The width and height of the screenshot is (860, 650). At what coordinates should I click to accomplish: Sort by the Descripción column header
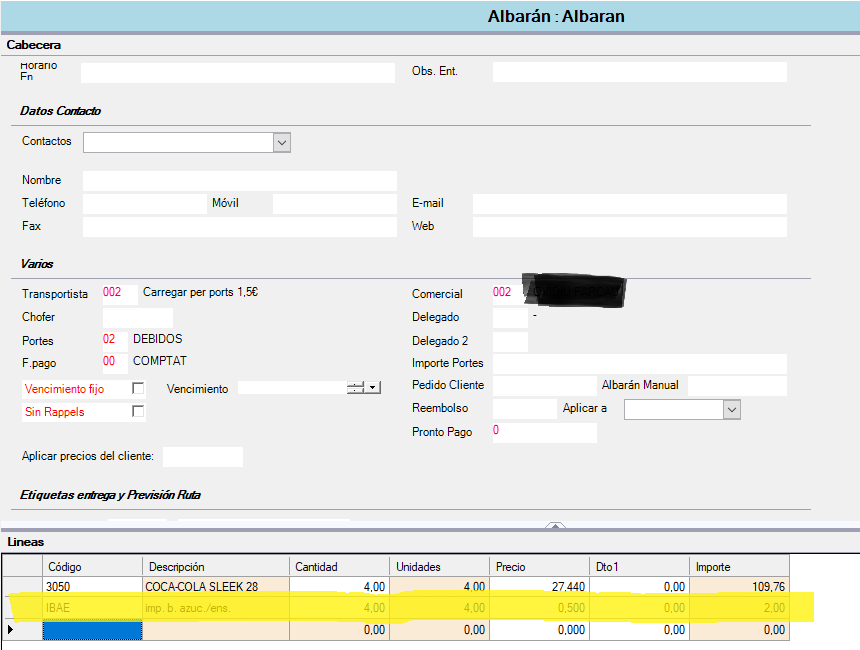[x=216, y=566]
